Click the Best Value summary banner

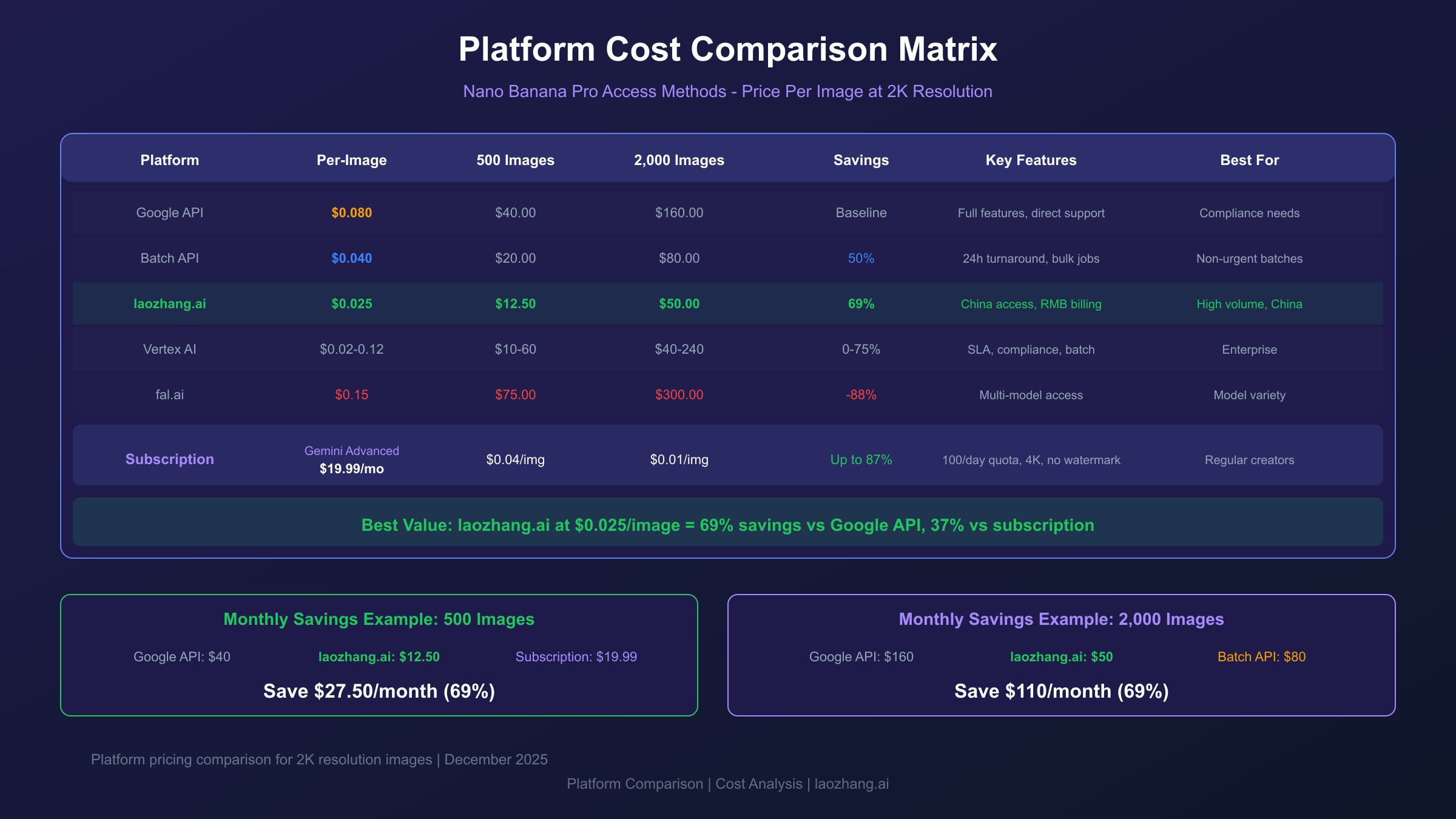727,525
